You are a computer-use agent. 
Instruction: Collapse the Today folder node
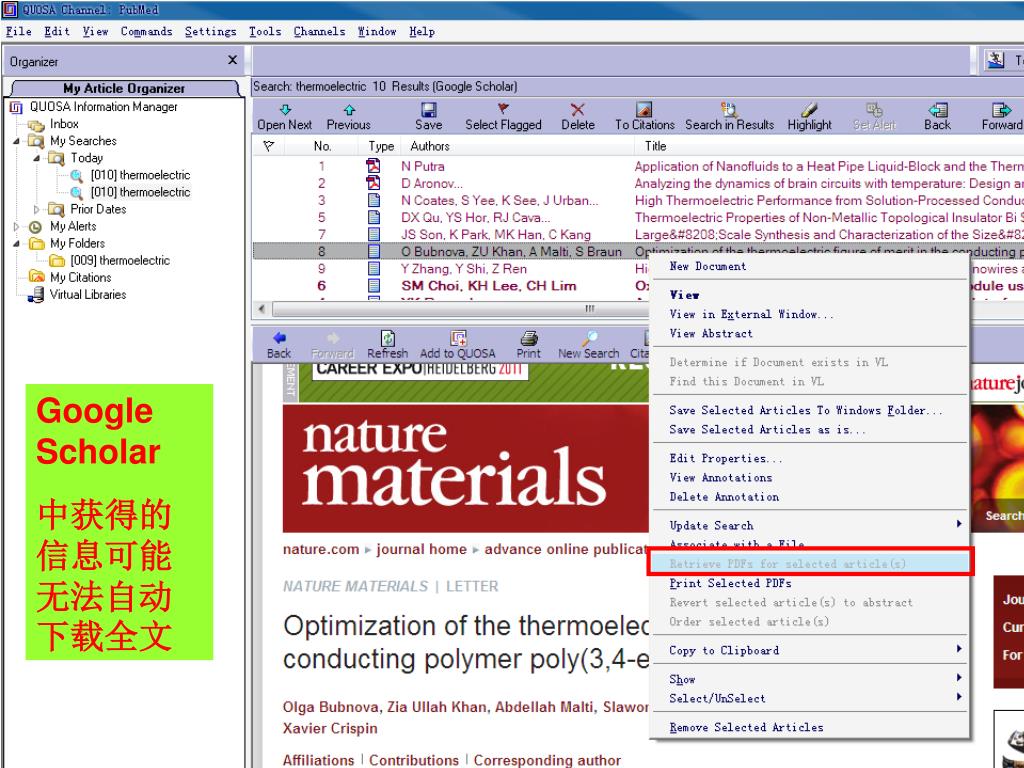37,158
